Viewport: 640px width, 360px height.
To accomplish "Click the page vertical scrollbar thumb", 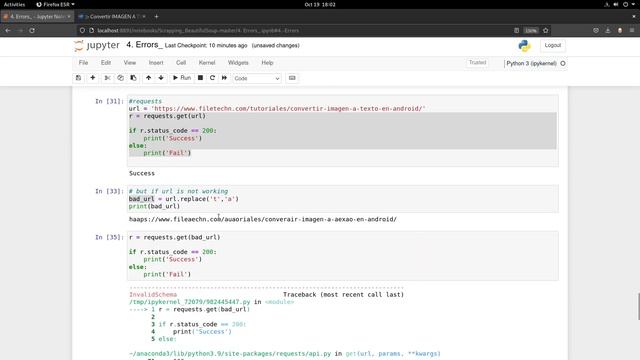I will (639, 306).
